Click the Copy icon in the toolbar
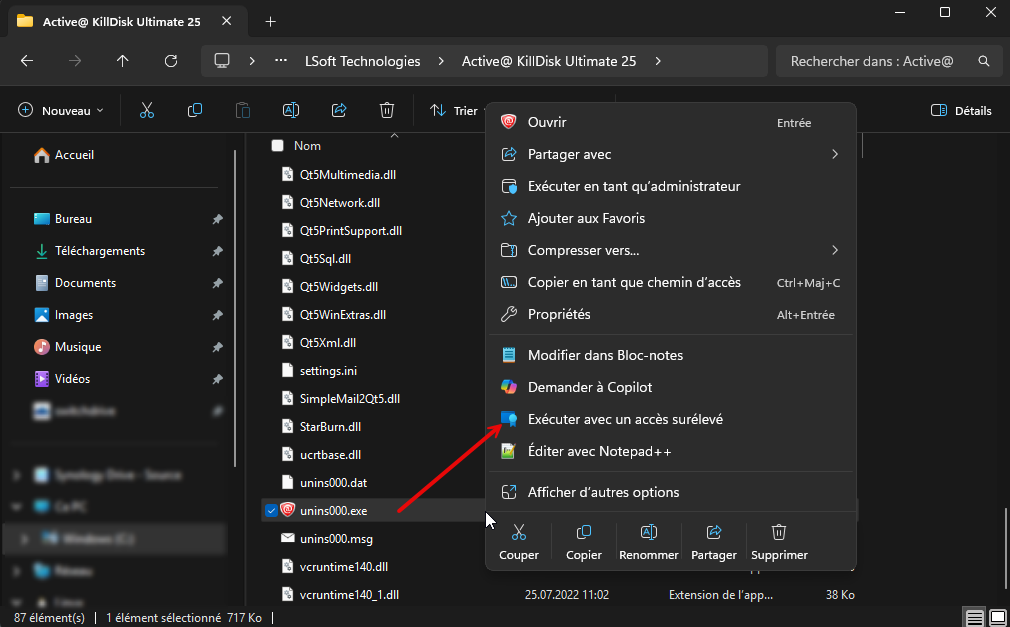The image size is (1010, 627). point(195,111)
